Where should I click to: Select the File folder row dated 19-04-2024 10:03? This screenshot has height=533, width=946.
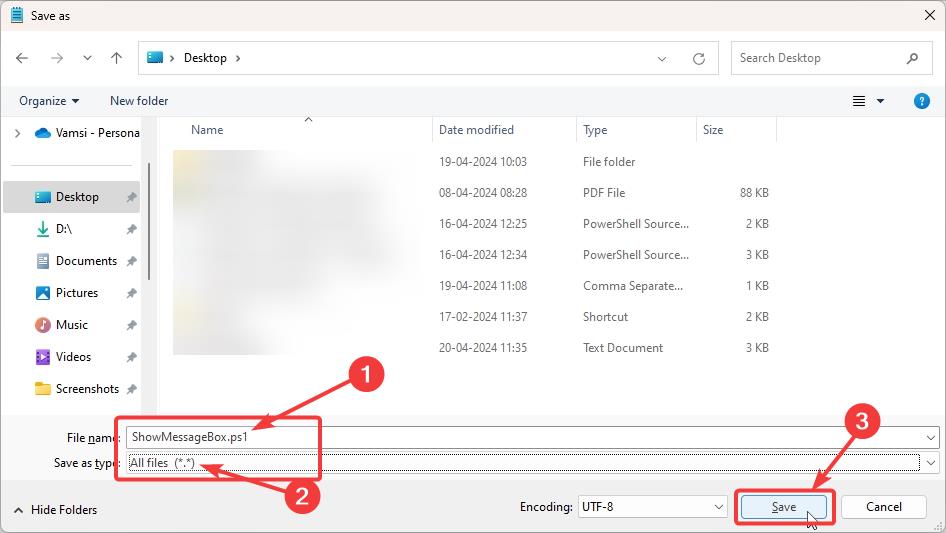474,162
